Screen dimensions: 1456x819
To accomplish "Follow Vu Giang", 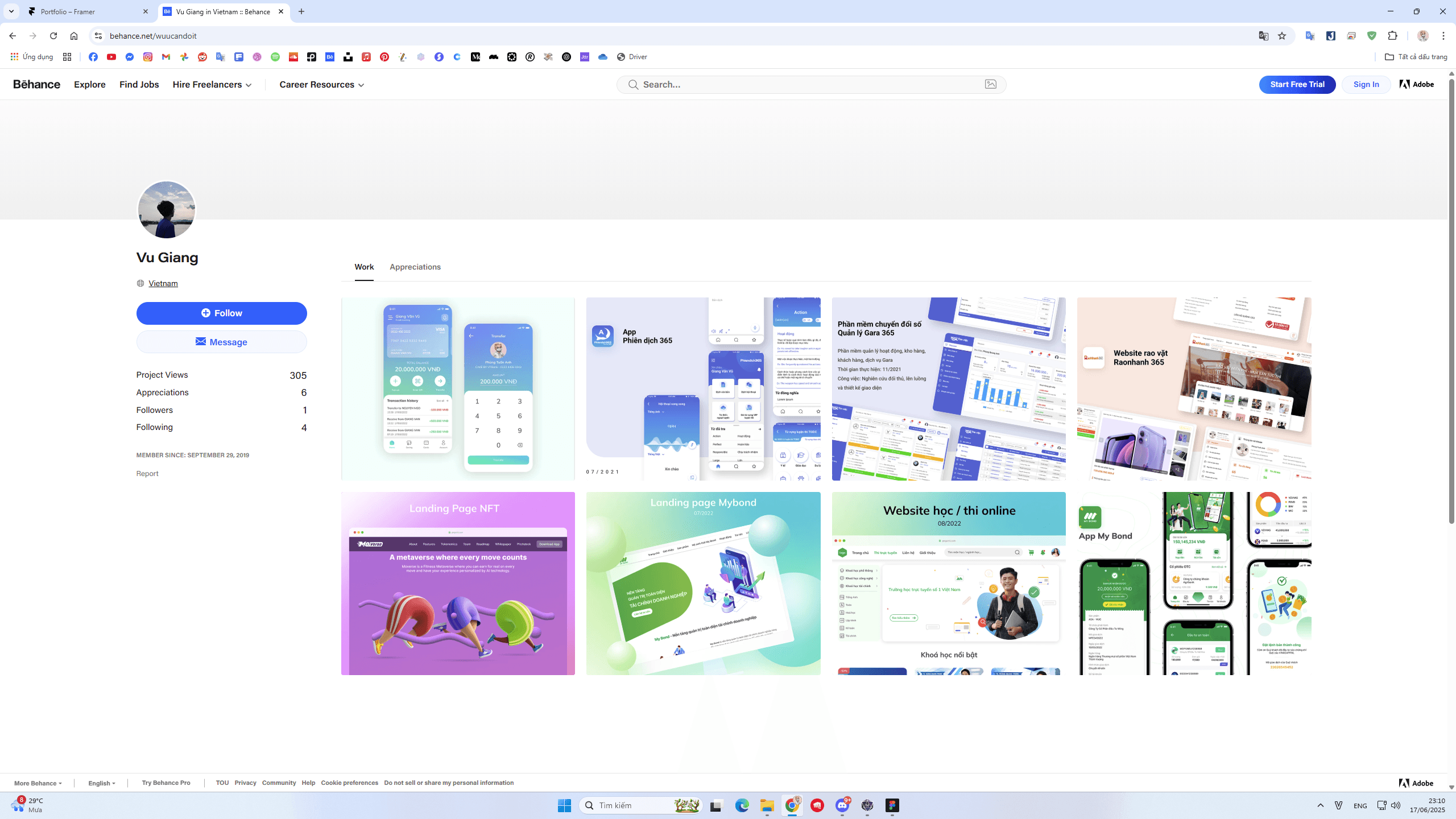I will tap(221, 313).
